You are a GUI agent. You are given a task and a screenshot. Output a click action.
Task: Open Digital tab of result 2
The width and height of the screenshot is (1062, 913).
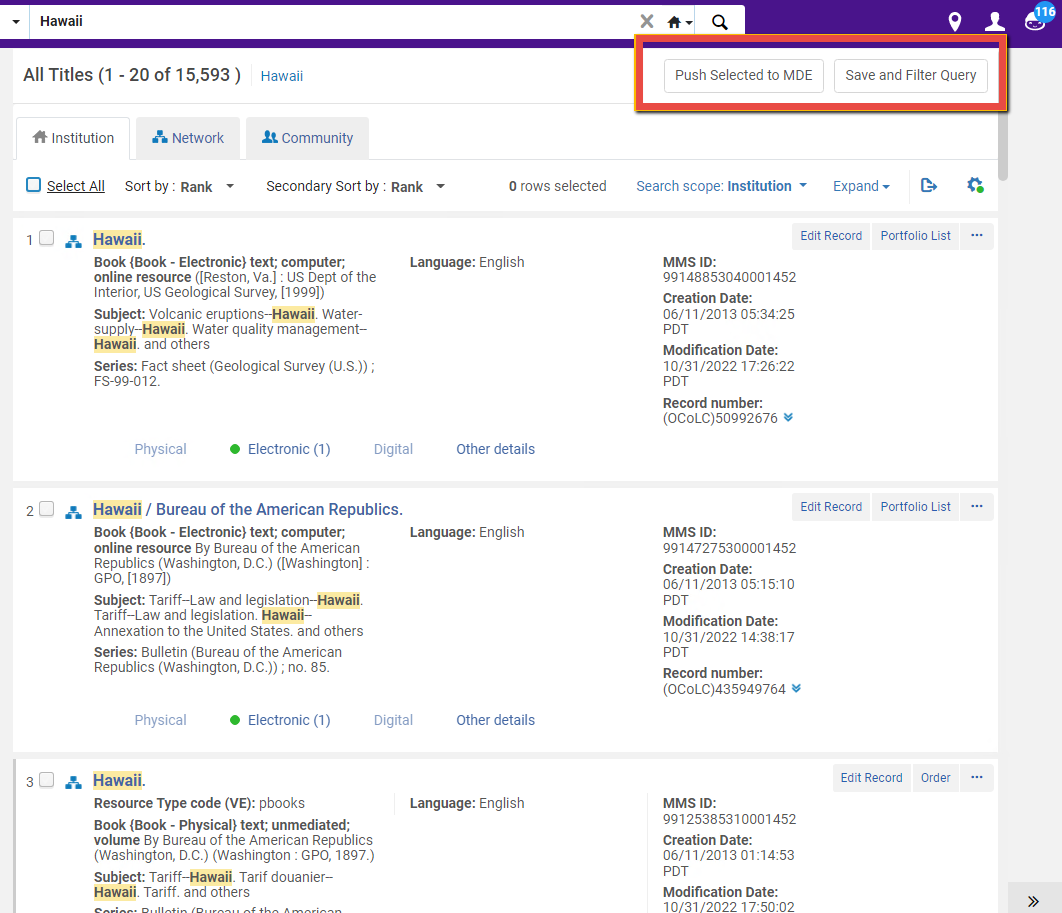[394, 721]
